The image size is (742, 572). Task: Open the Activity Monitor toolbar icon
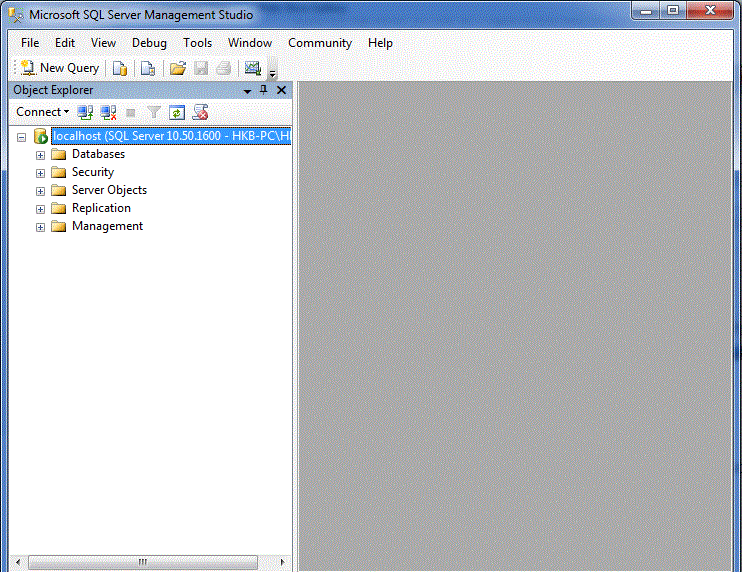tap(253, 69)
